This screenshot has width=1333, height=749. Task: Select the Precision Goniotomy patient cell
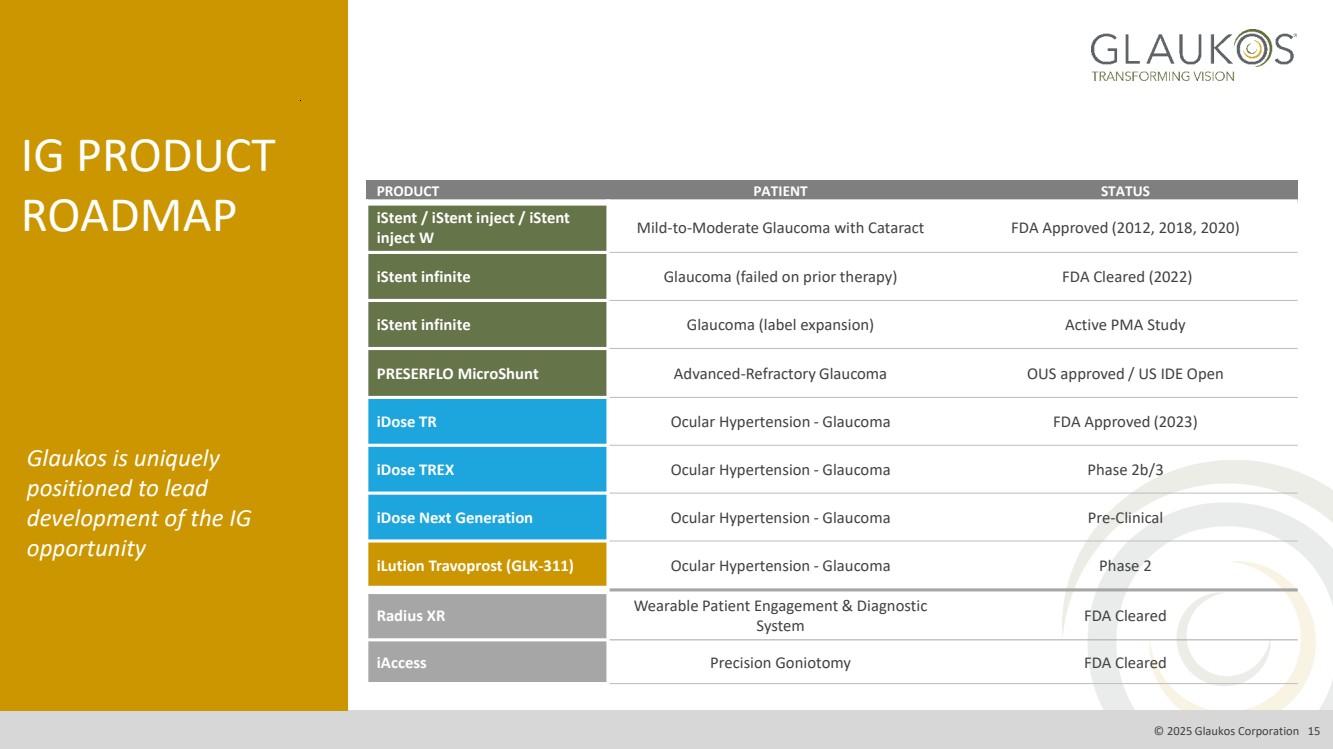tap(780, 663)
